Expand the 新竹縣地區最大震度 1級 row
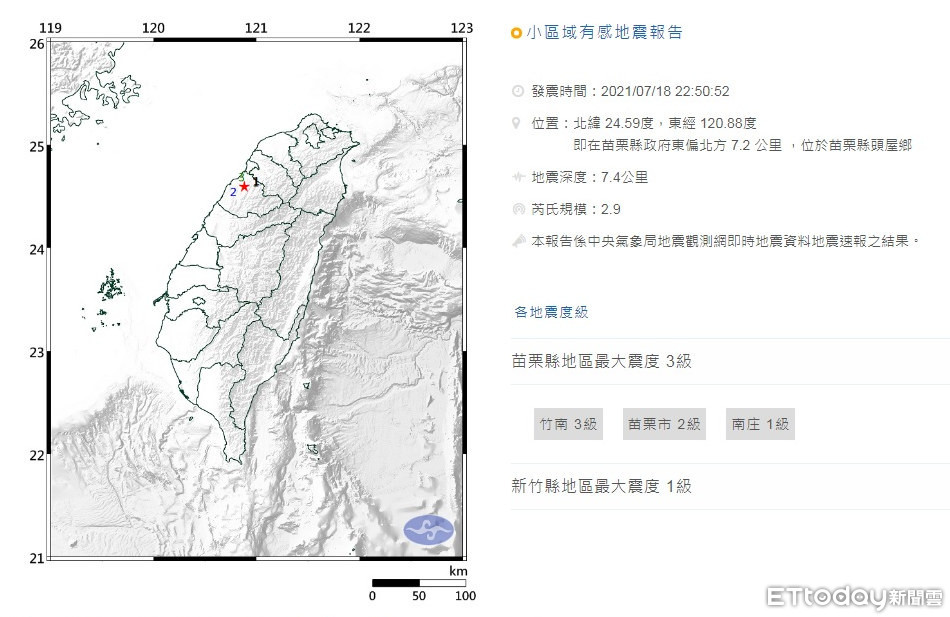Image resolution: width=950 pixels, height=617 pixels. 601,486
